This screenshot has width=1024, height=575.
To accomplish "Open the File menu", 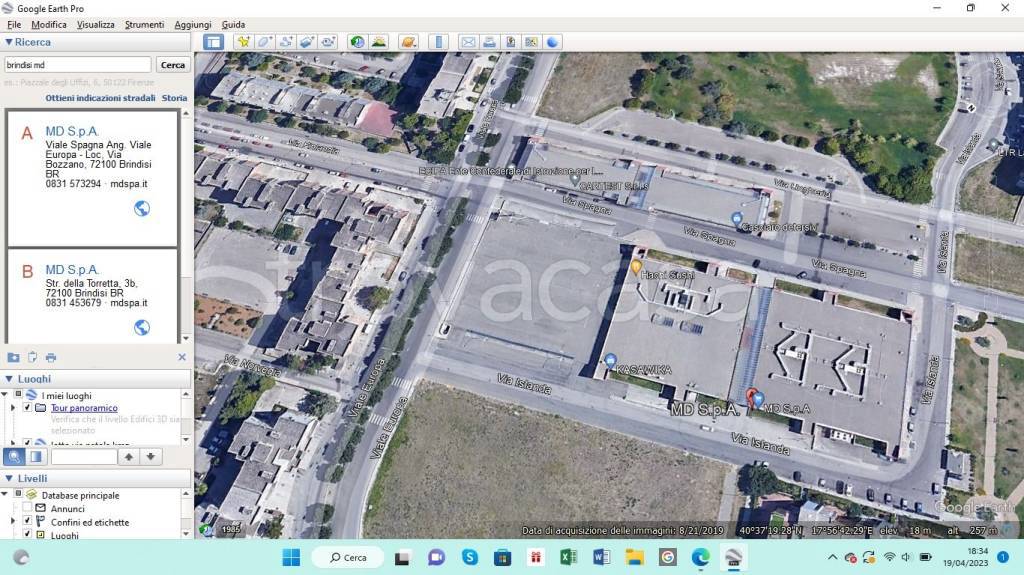I will [14, 24].
